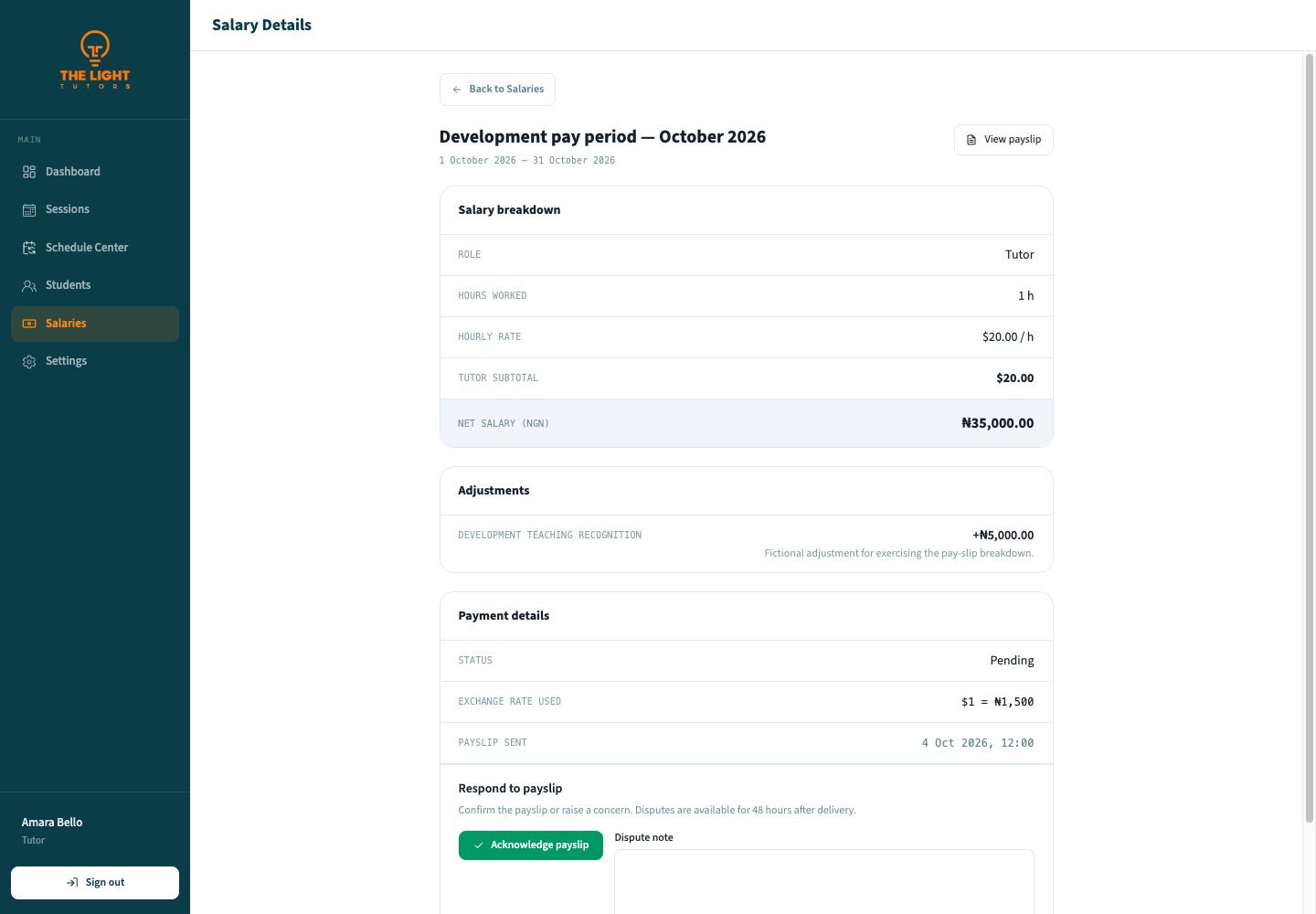Click the $20.00 / h hourly rate
Viewport: 1316px width, 914px height.
[x=1008, y=337]
